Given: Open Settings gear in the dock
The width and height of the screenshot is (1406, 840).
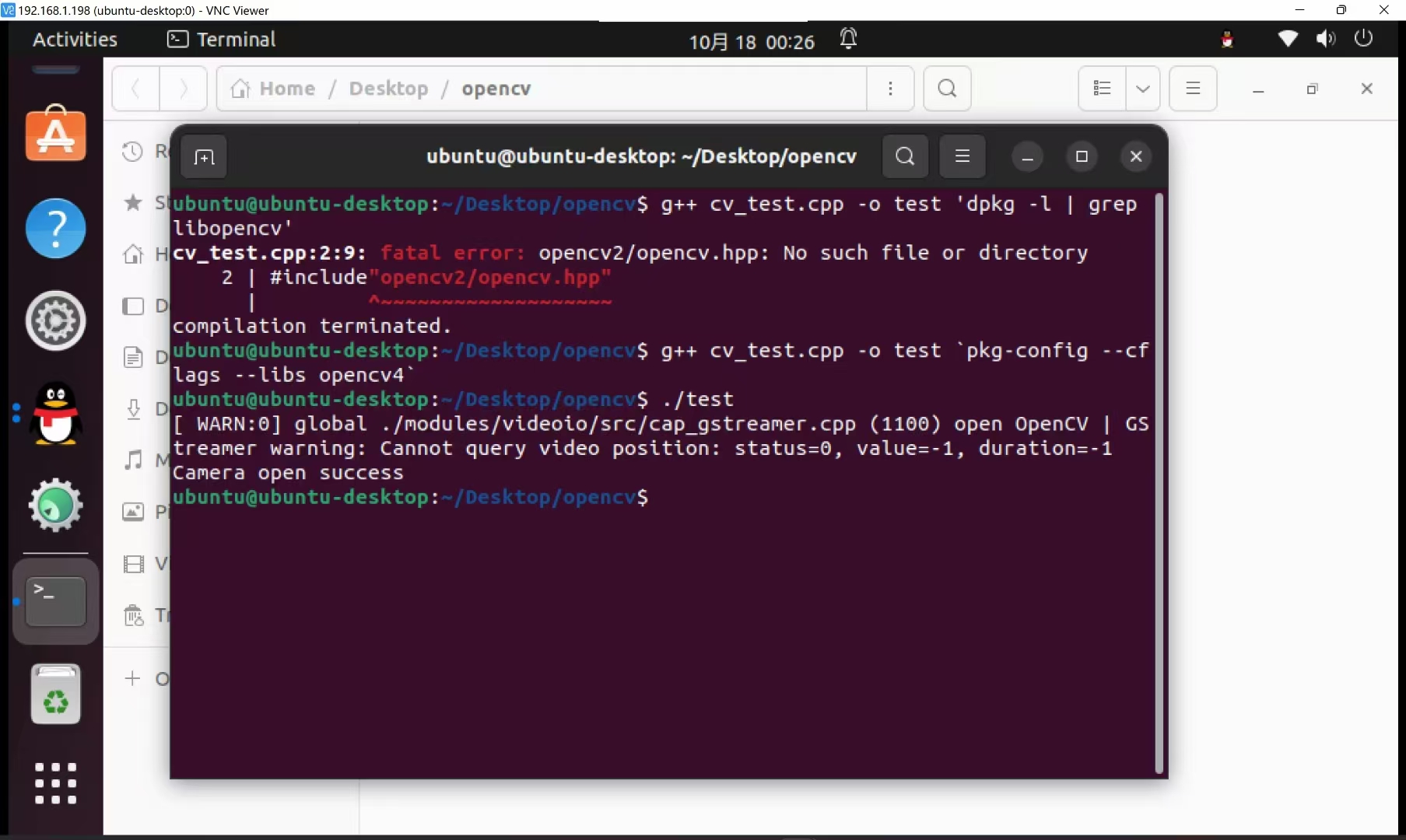Looking at the screenshot, I should 55,320.
